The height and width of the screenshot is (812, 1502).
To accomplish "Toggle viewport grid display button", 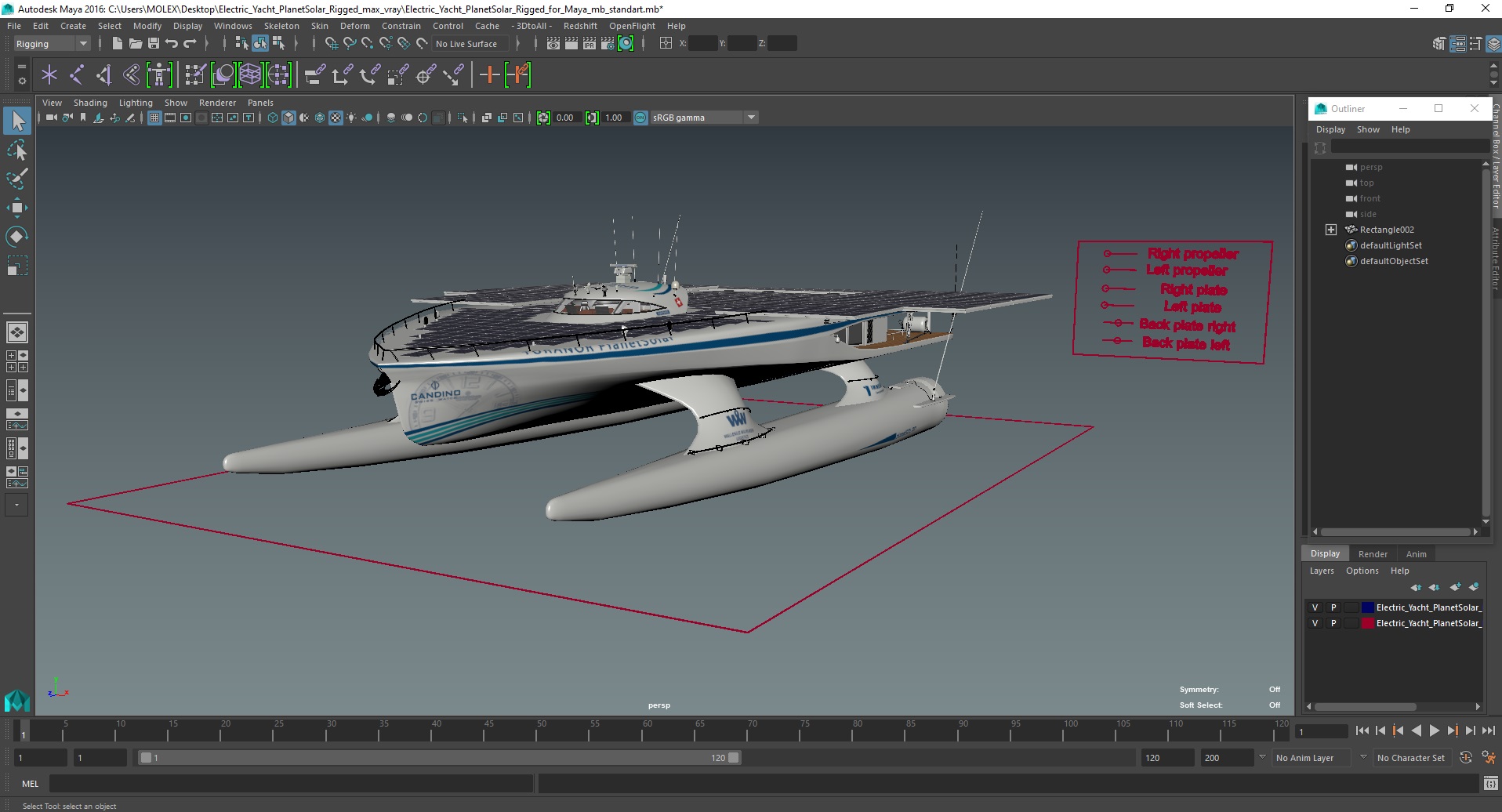I will click(x=154, y=118).
